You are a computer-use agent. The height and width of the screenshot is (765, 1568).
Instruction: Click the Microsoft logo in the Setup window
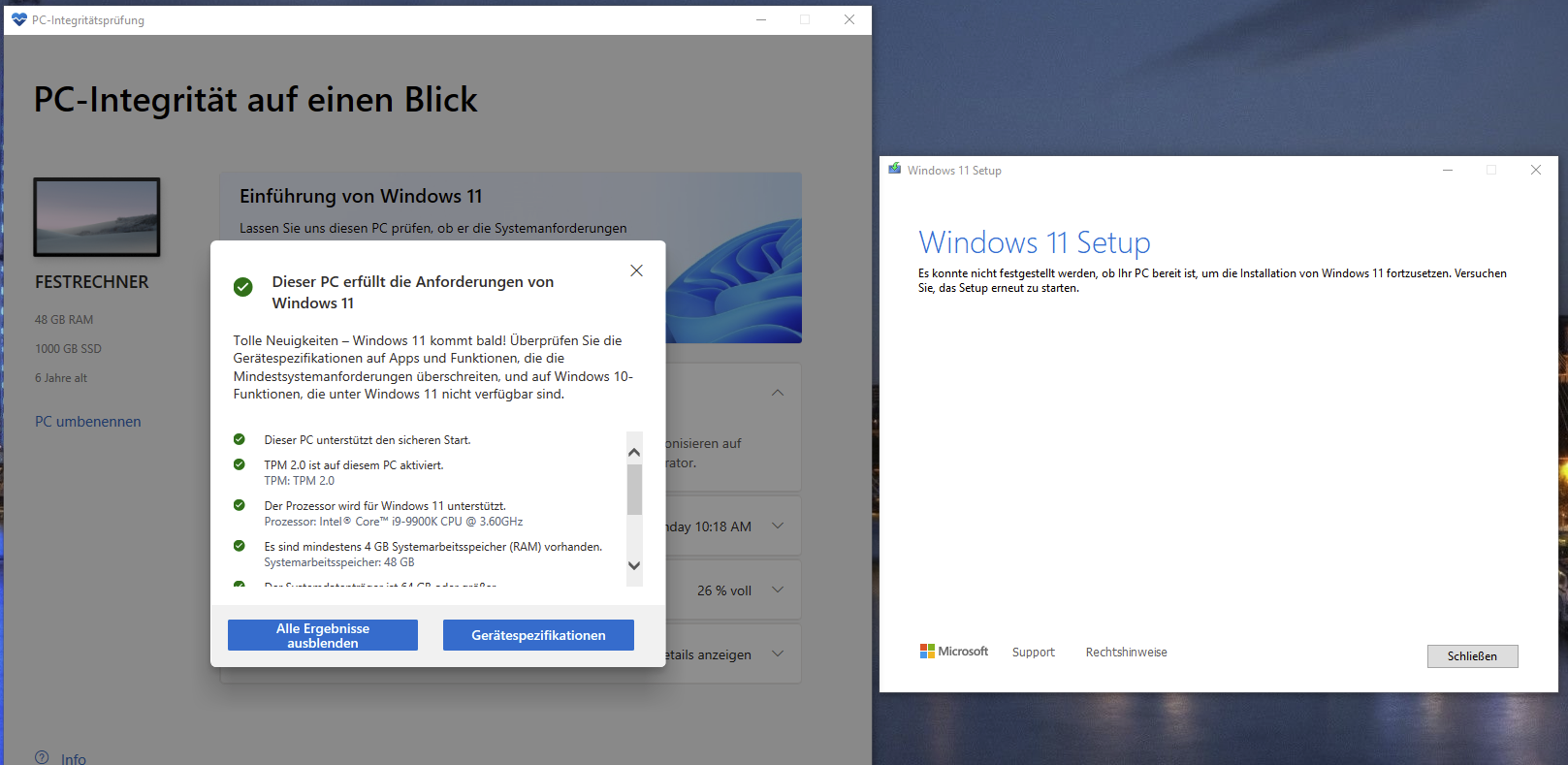tap(954, 652)
